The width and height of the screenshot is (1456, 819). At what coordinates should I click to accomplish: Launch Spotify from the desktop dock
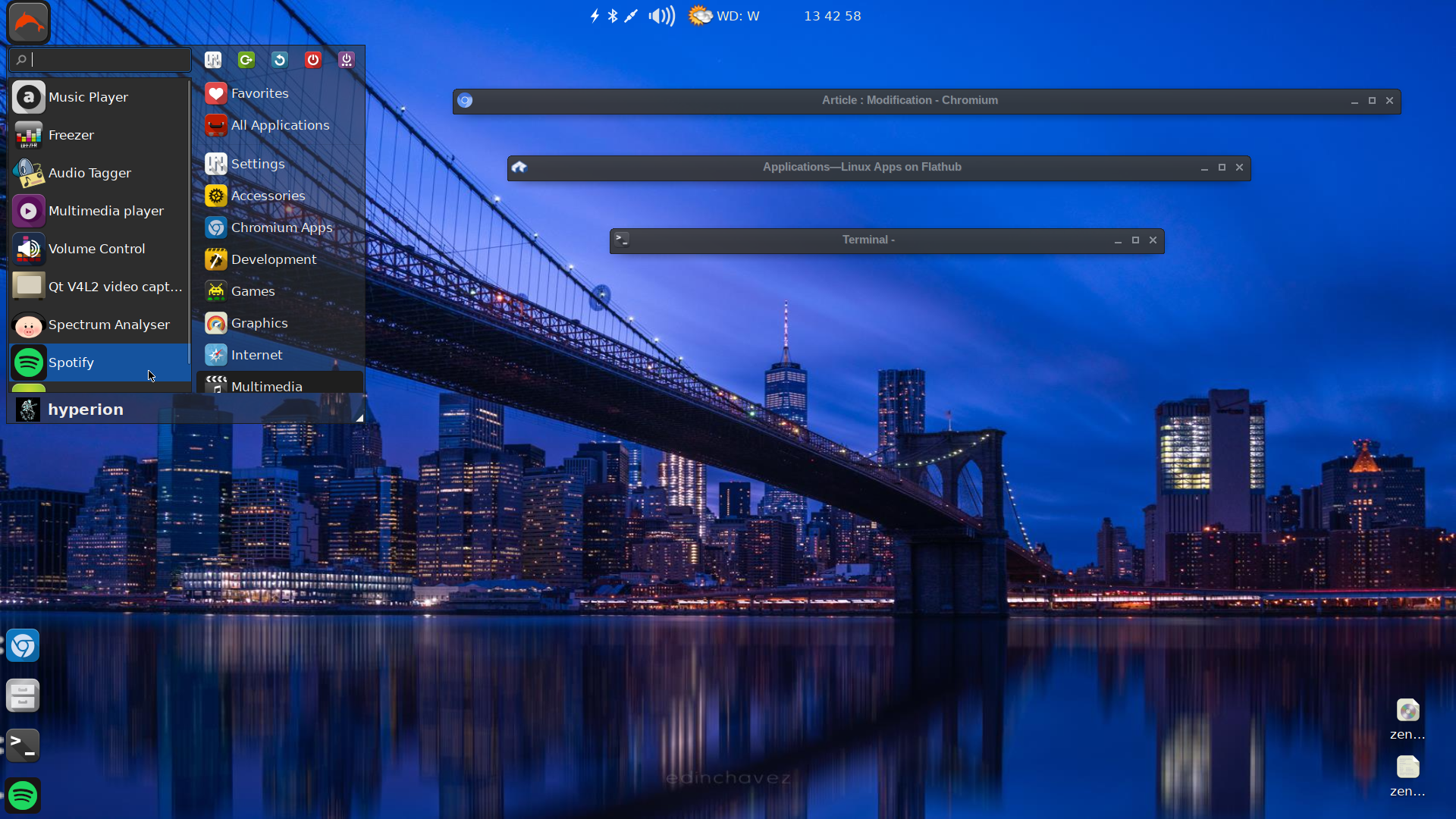tap(23, 795)
